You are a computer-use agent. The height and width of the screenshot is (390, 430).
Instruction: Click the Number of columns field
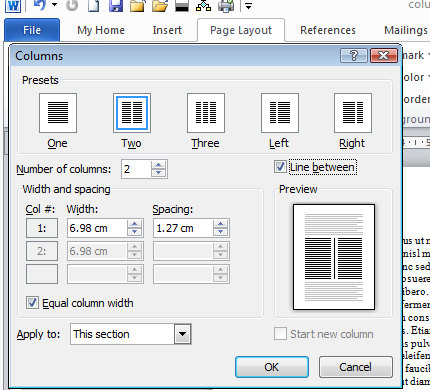[x=136, y=169]
